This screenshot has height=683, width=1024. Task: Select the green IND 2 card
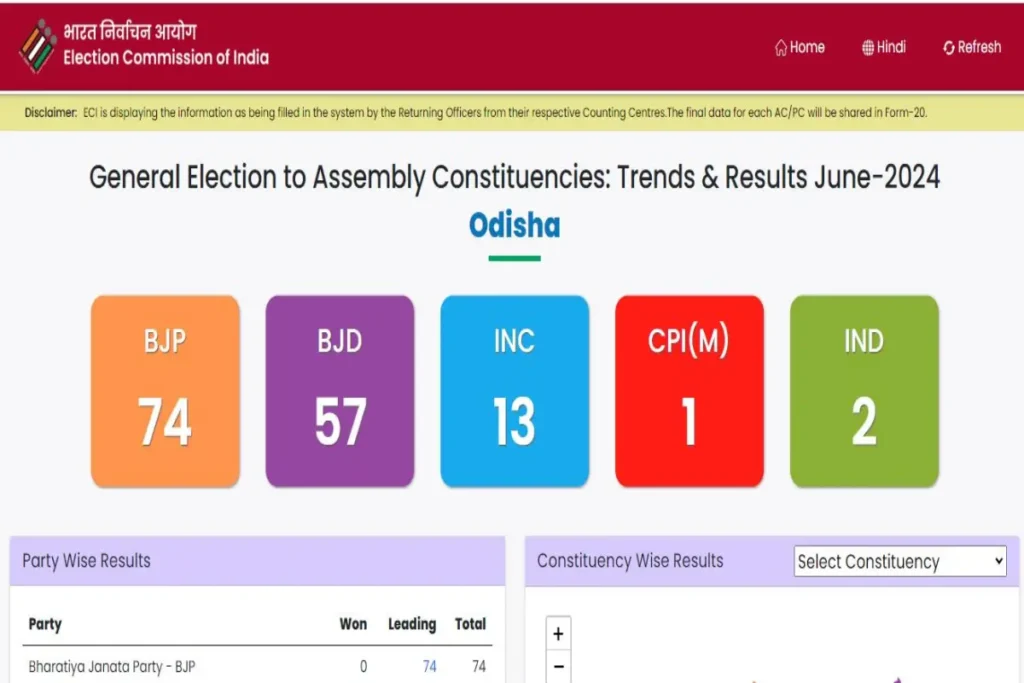[864, 391]
